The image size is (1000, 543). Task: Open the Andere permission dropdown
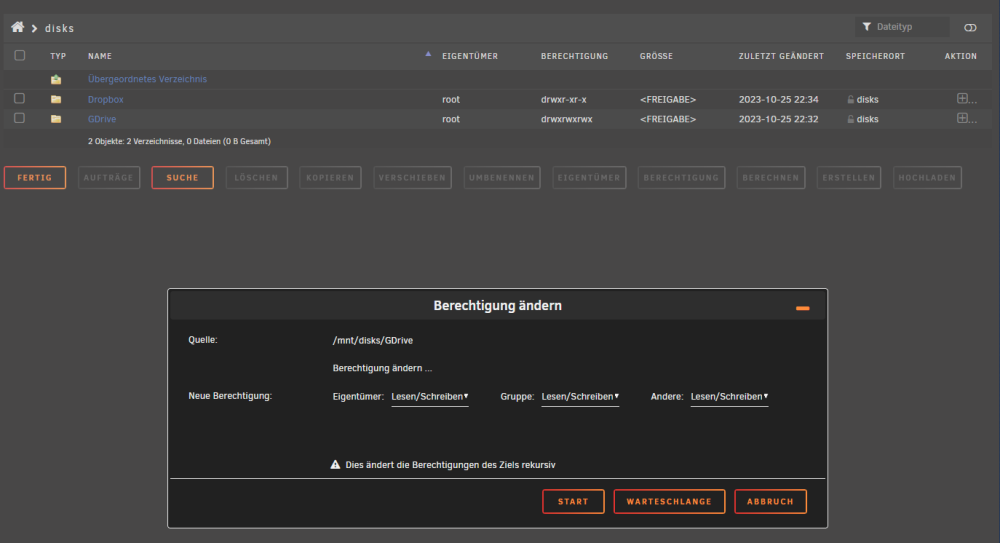[x=730, y=397]
